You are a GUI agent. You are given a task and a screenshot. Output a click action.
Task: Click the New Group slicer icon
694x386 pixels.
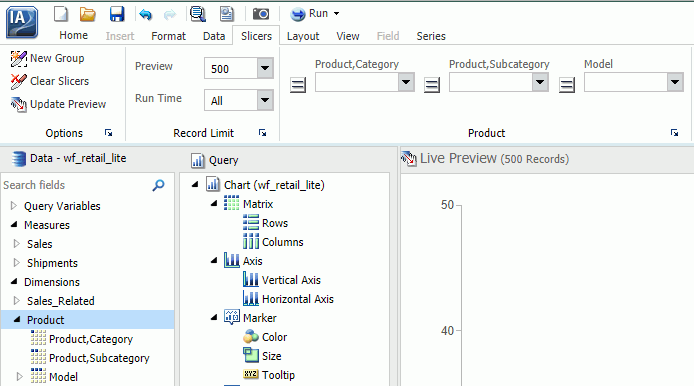coord(19,58)
